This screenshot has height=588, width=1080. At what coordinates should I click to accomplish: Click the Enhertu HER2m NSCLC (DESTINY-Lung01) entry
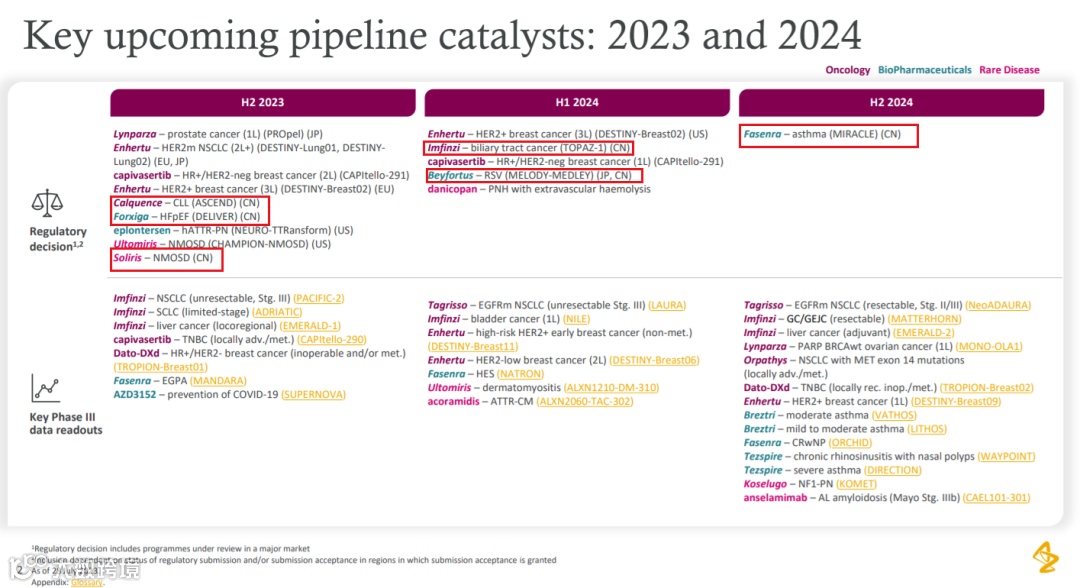tap(249, 154)
